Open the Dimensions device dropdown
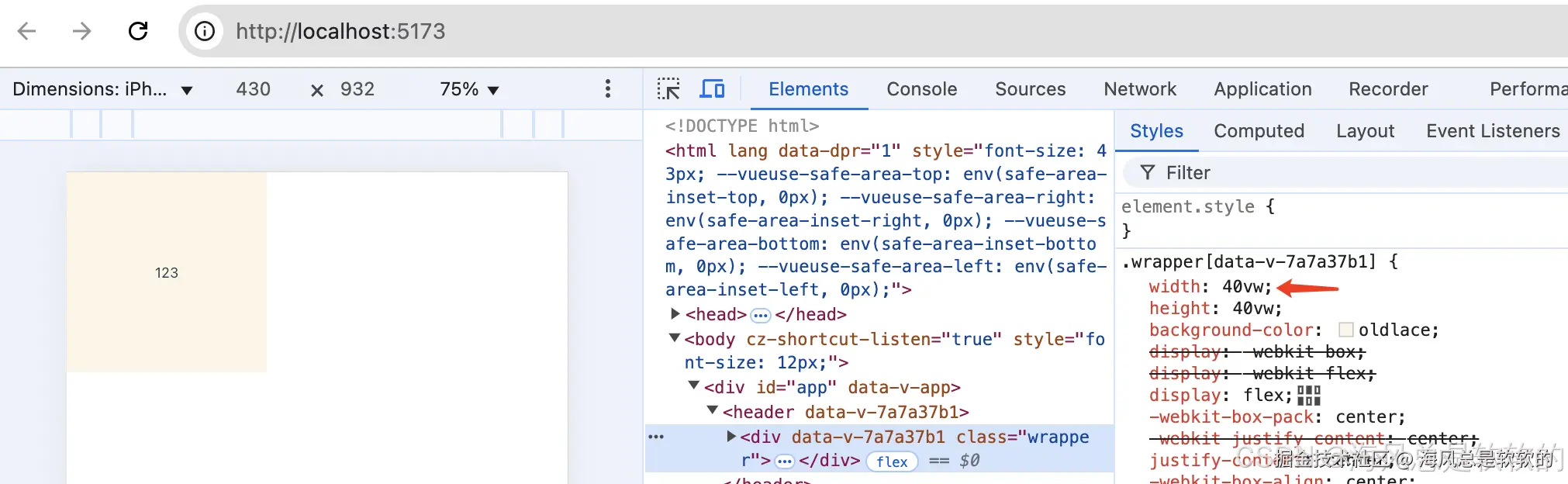The height and width of the screenshot is (484, 1568). [102, 89]
